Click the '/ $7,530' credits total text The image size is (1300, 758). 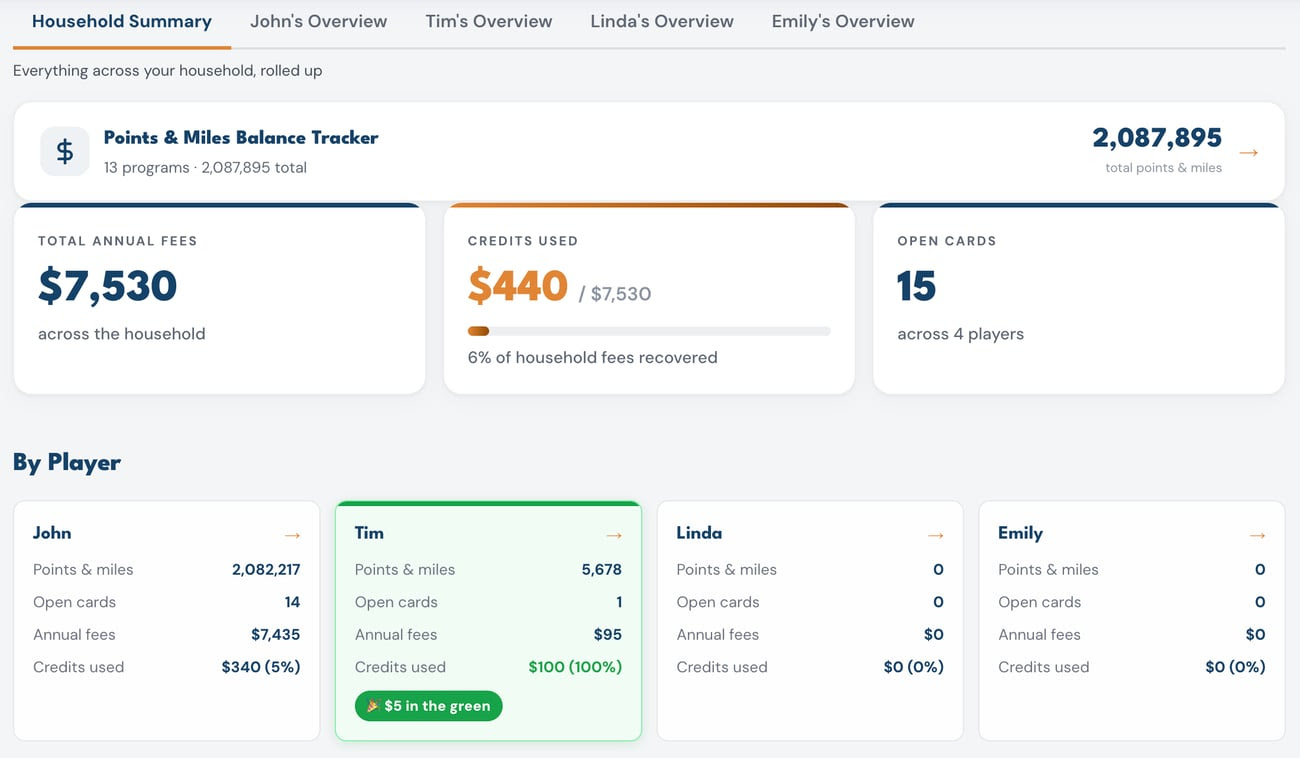[x=615, y=294]
